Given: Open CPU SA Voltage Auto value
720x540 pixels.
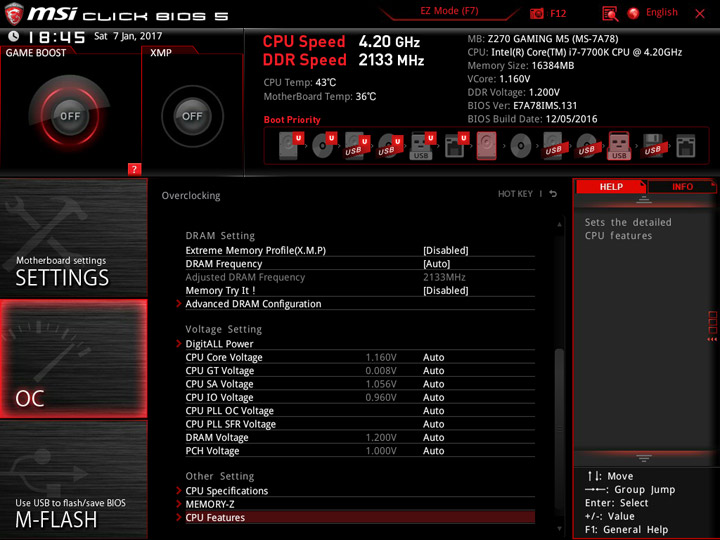Looking at the screenshot, I should [433, 384].
